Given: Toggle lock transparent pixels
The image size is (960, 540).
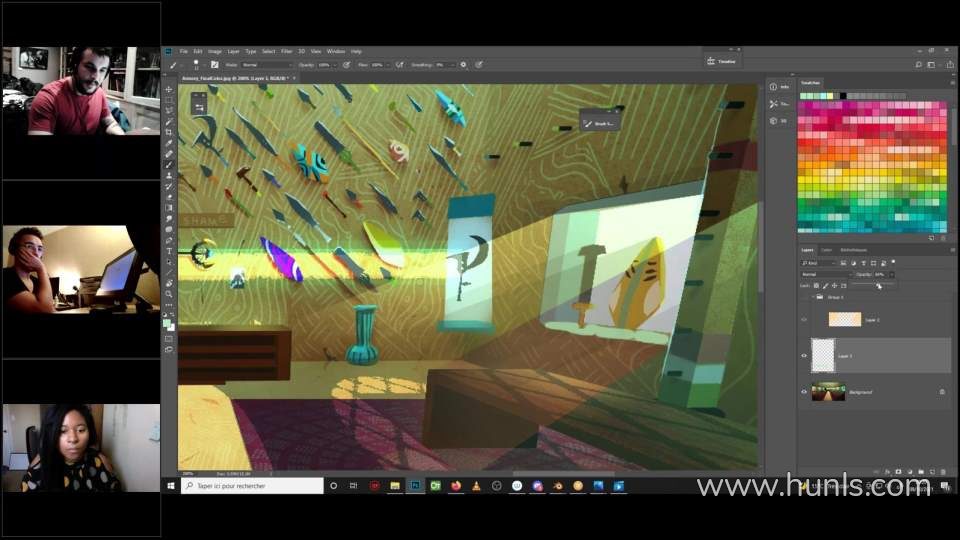Looking at the screenshot, I should [816, 286].
